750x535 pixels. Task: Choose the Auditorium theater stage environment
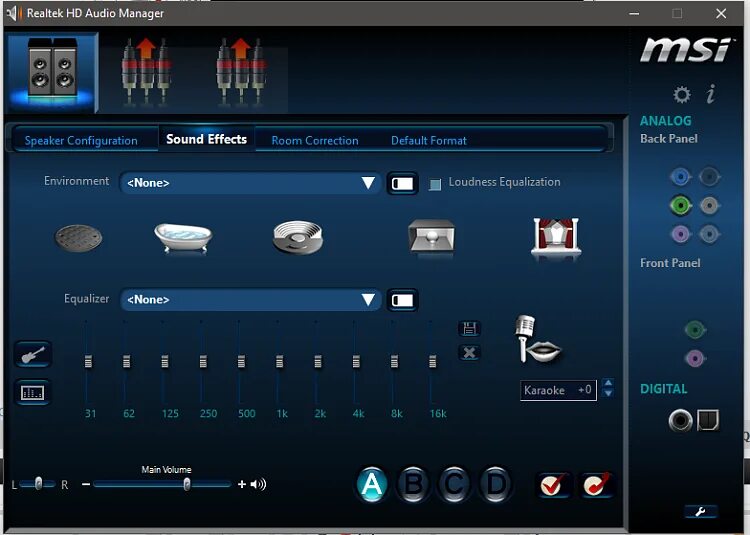tap(556, 237)
